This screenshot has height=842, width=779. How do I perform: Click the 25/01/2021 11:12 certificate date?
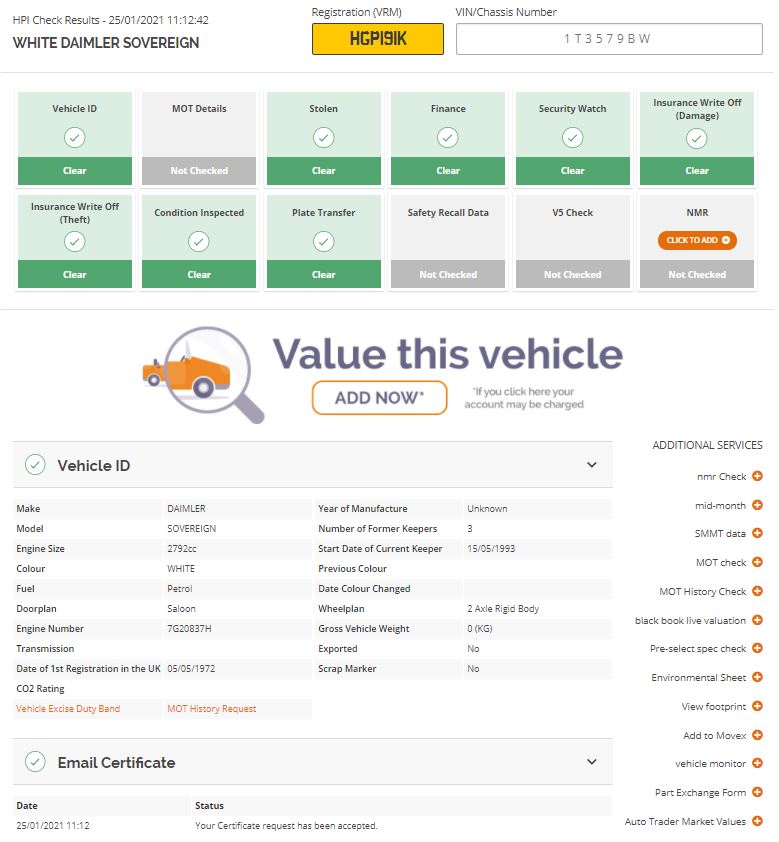tap(53, 825)
